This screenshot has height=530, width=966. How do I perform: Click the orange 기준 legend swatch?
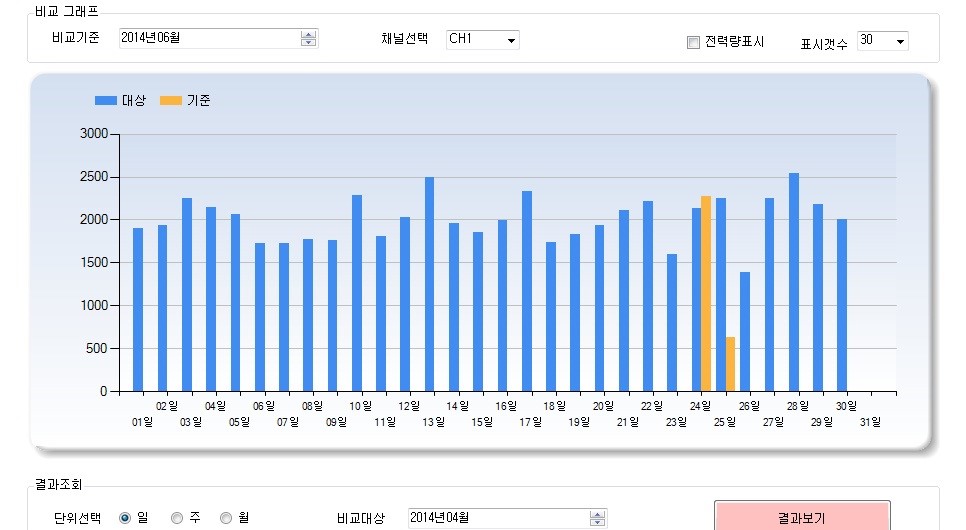tap(171, 100)
